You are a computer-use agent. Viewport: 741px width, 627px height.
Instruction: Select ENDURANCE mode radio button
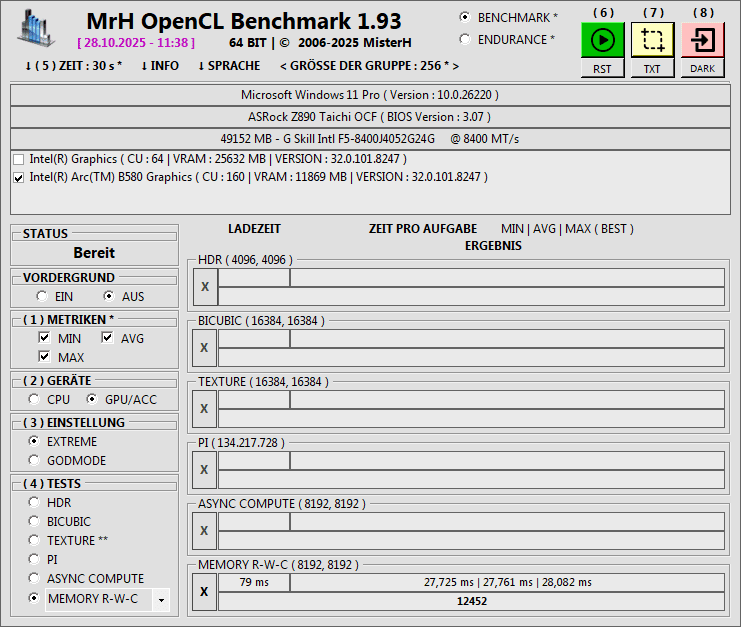[465, 39]
